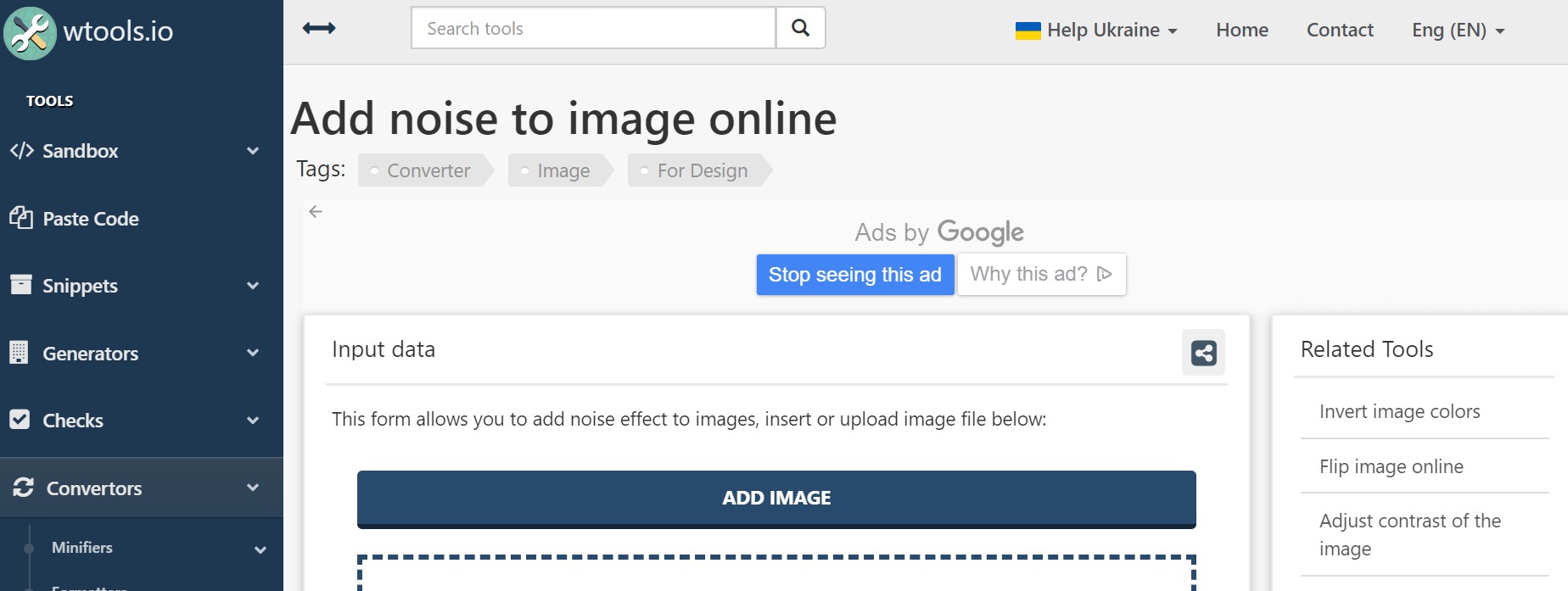Click Stop seeing this ad

pos(855,275)
